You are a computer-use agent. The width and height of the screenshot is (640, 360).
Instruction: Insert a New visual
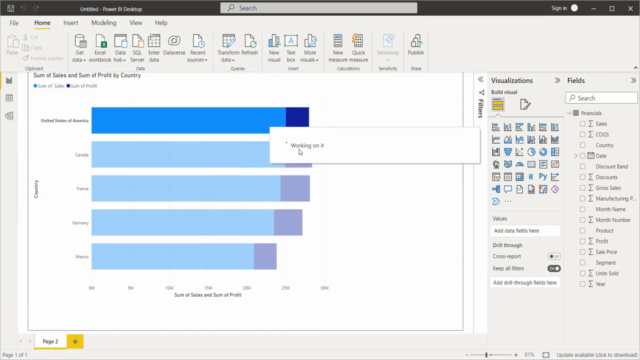click(x=274, y=48)
